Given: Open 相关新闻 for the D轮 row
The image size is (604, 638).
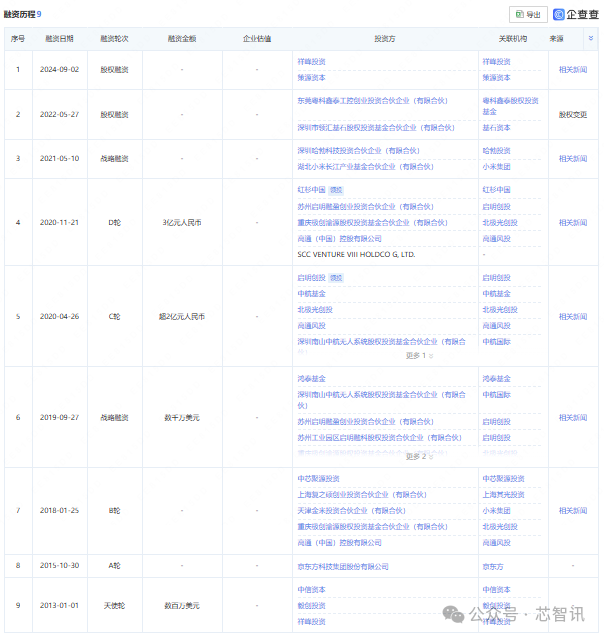Looking at the screenshot, I should [573, 222].
